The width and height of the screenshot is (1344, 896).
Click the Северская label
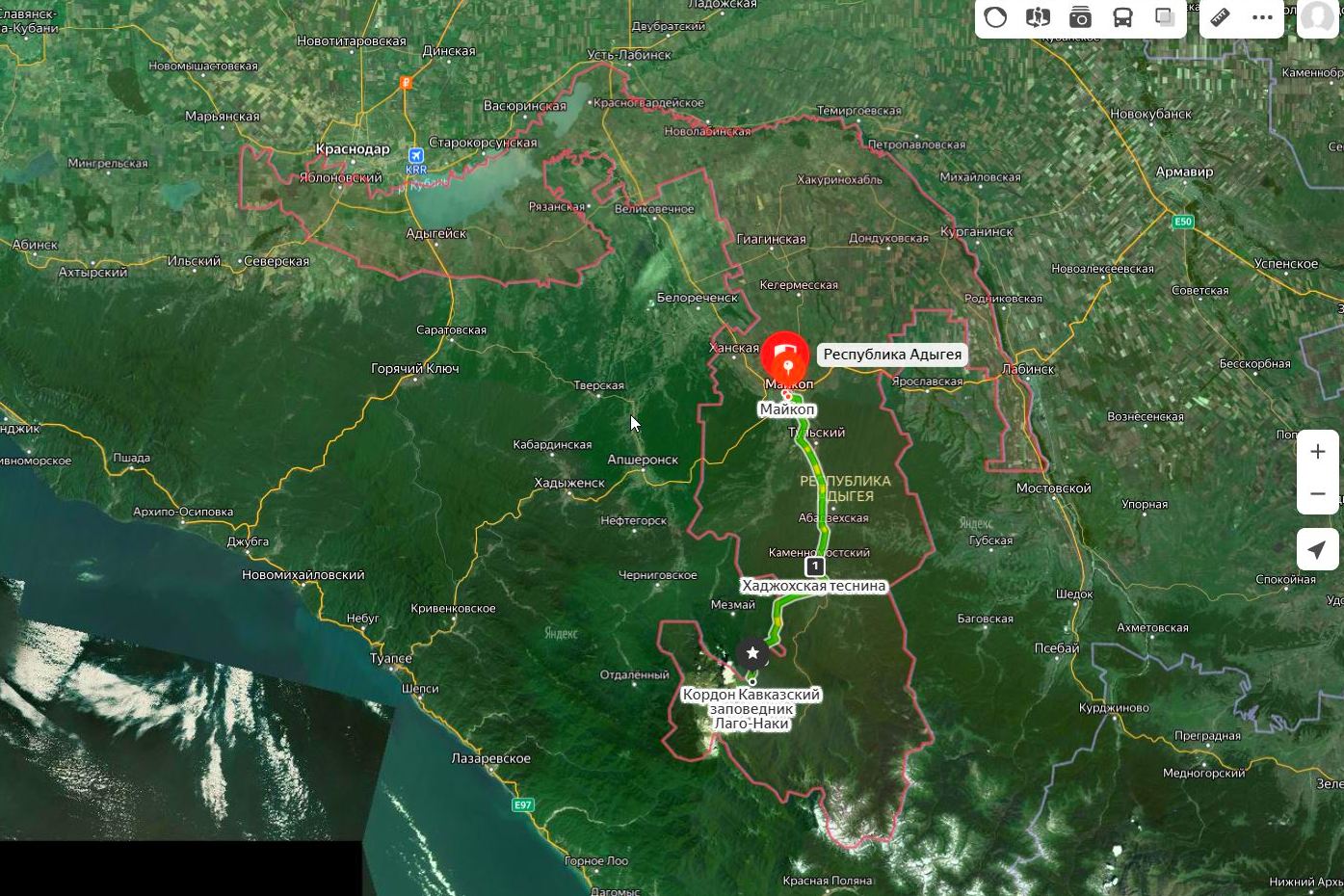[277, 261]
